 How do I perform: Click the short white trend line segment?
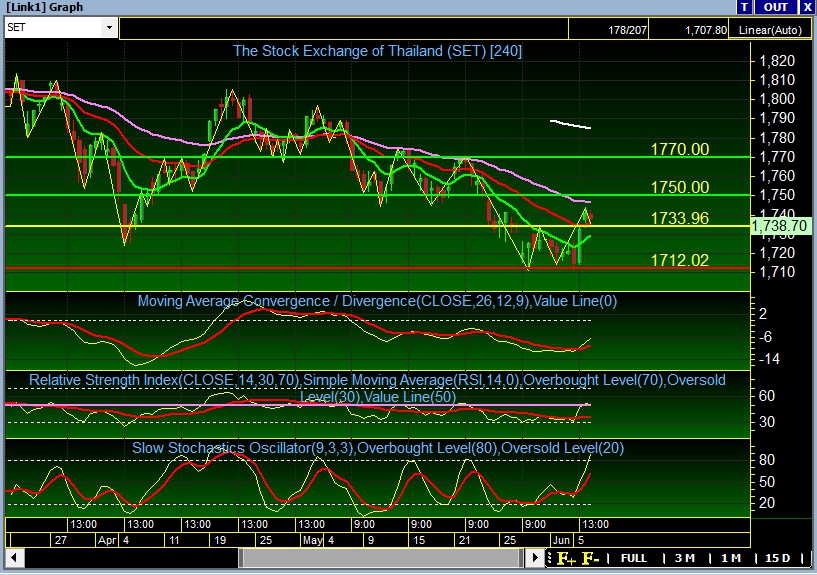coord(570,124)
